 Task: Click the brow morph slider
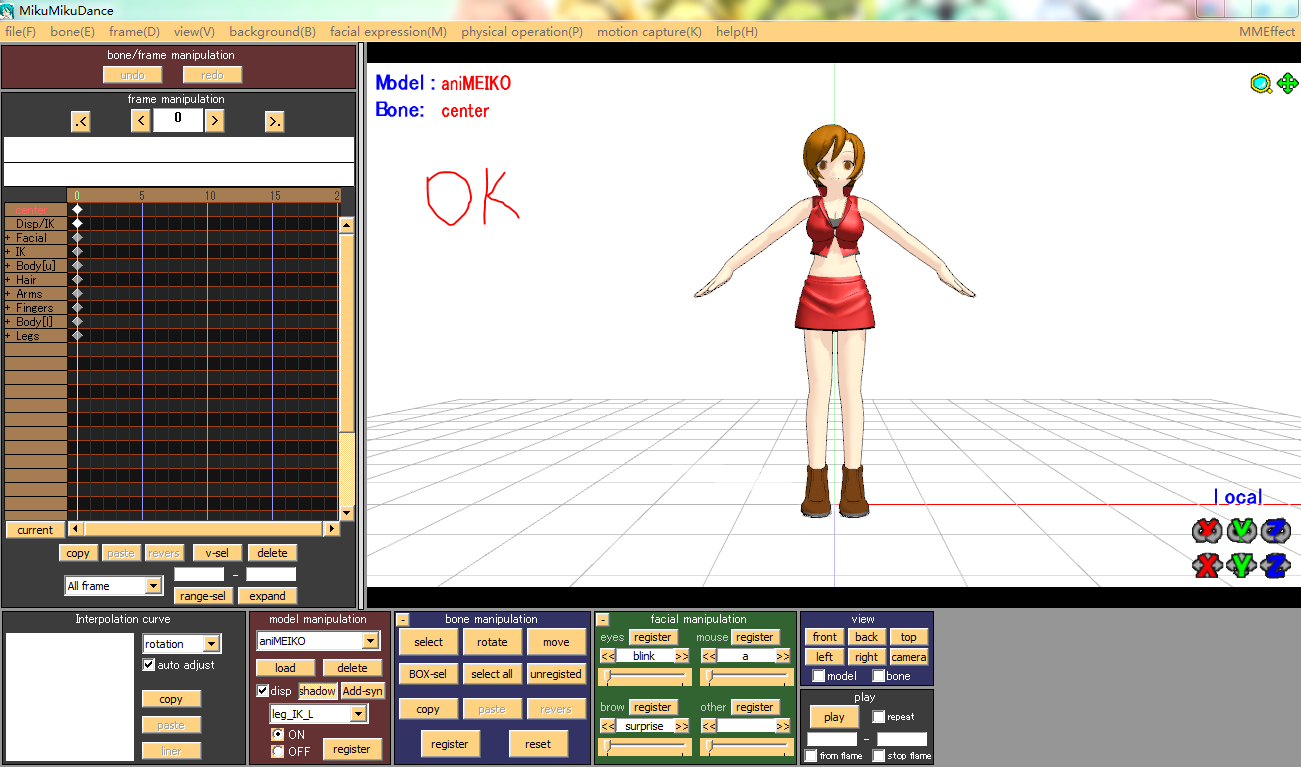click(x=645, y=746)
